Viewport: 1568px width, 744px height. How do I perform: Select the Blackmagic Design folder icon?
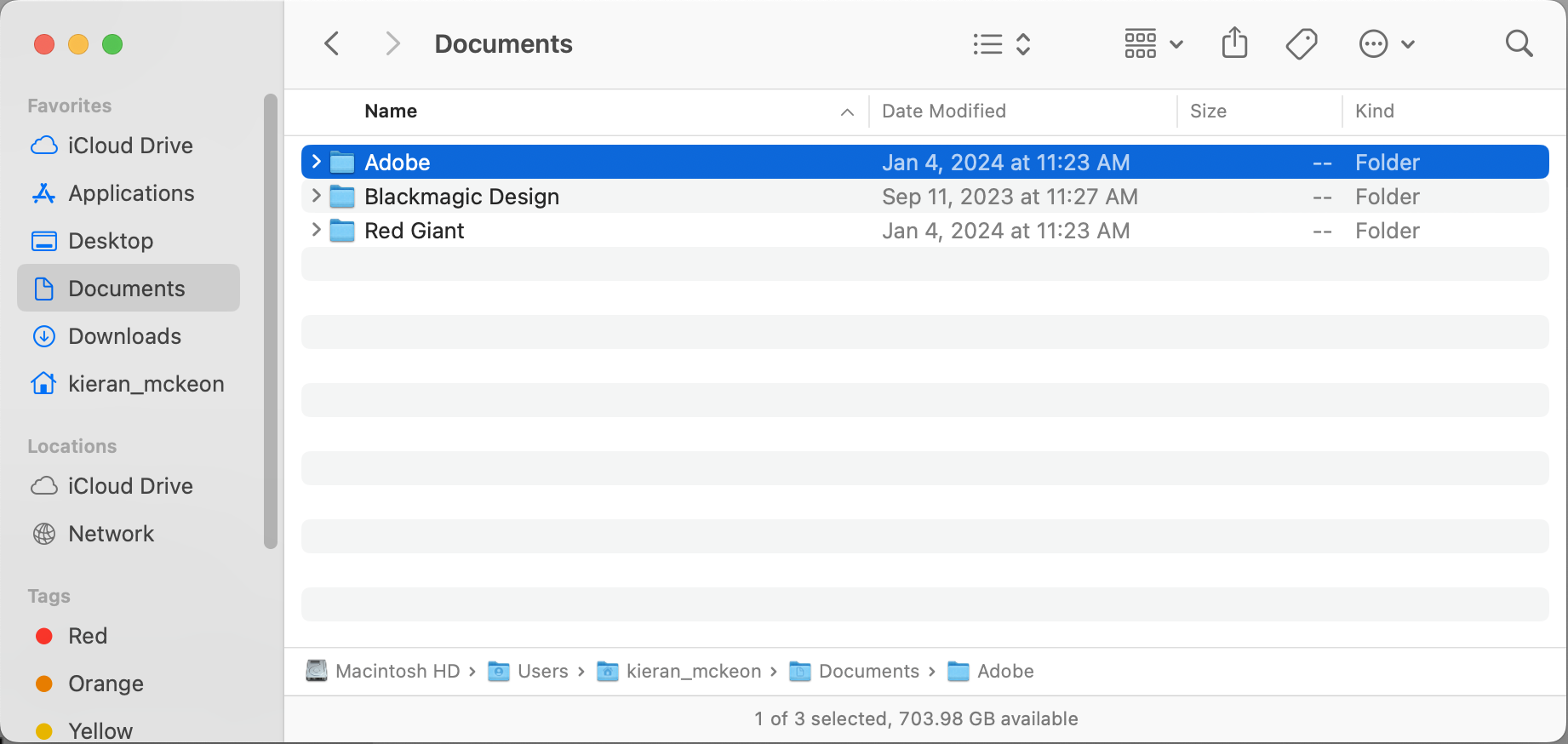[342, 197]
